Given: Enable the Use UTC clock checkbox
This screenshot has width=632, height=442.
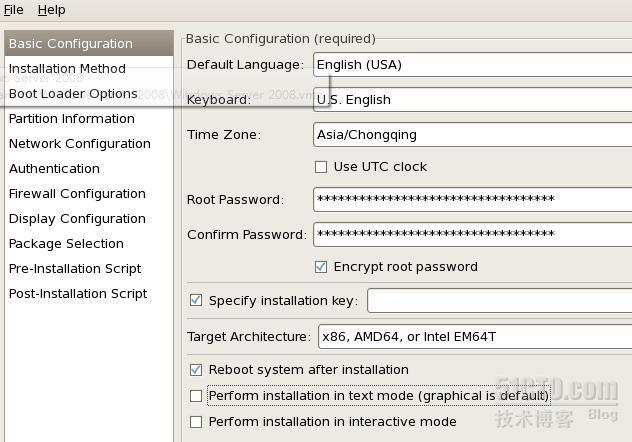Looking at the screenshot, I should coord(321,167).
